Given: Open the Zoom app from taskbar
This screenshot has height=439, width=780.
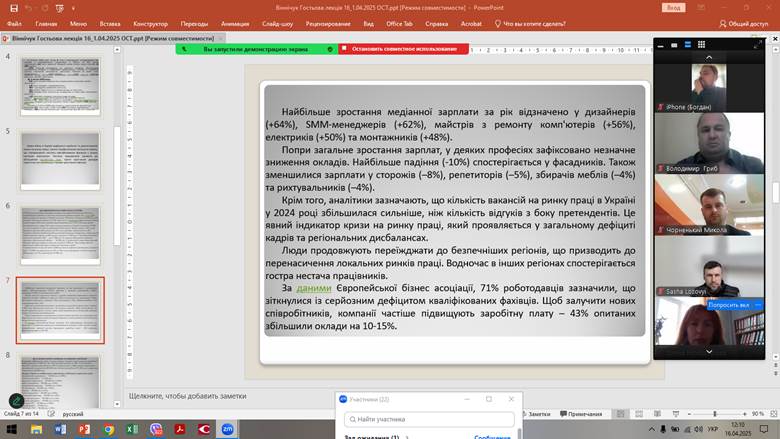Looking at the screenshot, I should click(228, 429).
